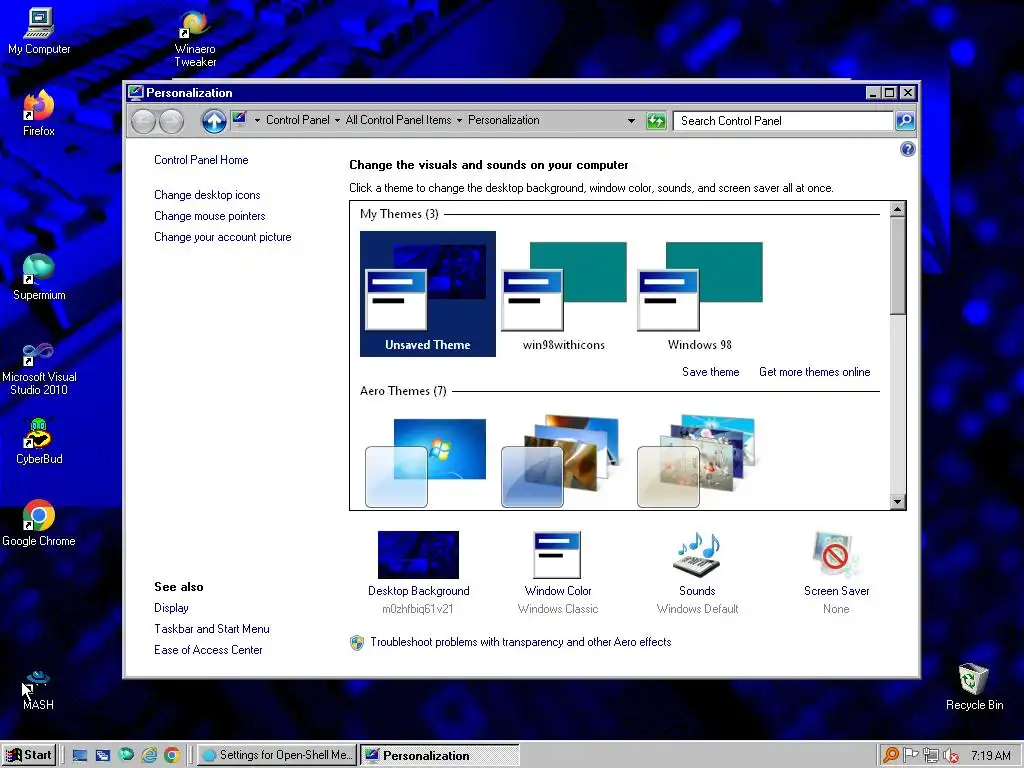The width and height of the screenshot is (1024, 768).
Task: Click the search magnifier button in Control Panel
Action: 905,121
